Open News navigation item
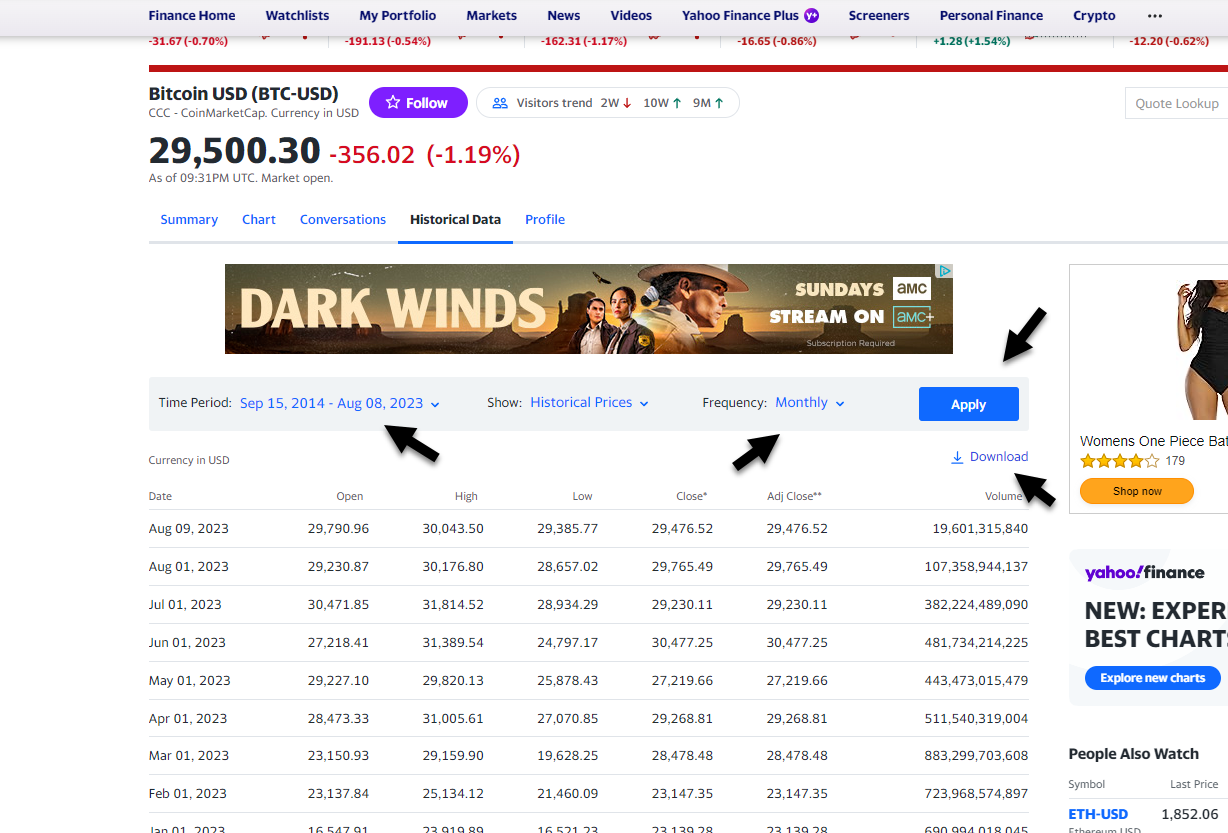This screenshot has height=833, width=1228. pyautogui.click(x=564, y=16)
